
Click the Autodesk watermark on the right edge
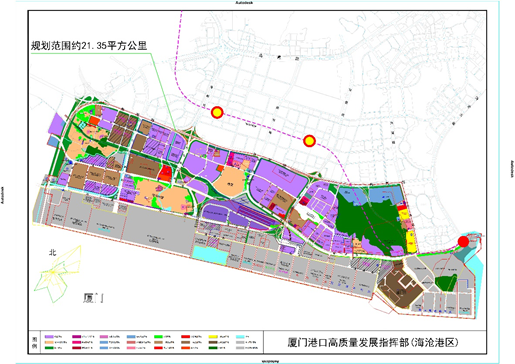(x=512, y=169)
